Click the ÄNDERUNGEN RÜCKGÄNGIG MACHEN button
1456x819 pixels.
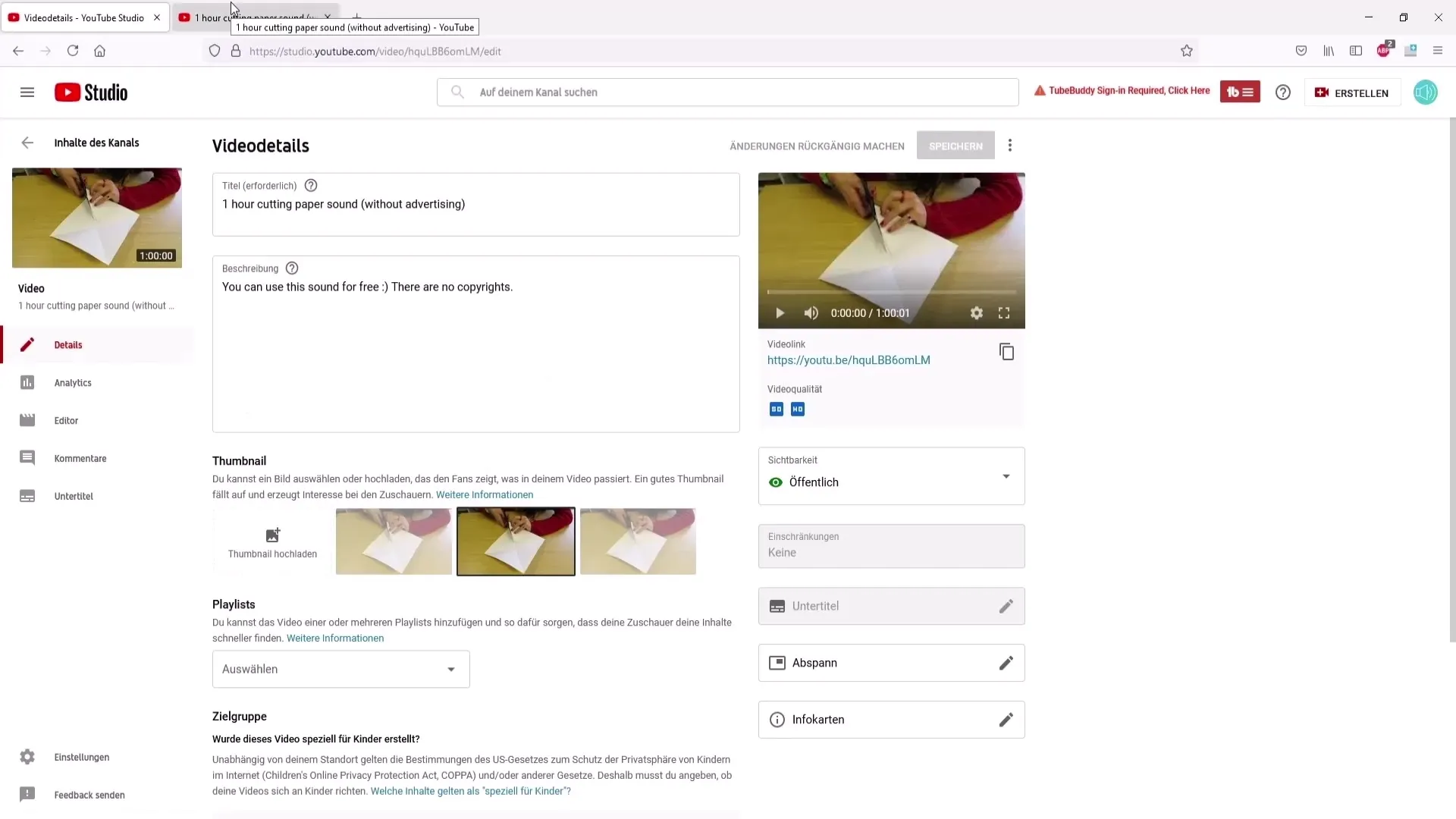[x=817, y=145]
